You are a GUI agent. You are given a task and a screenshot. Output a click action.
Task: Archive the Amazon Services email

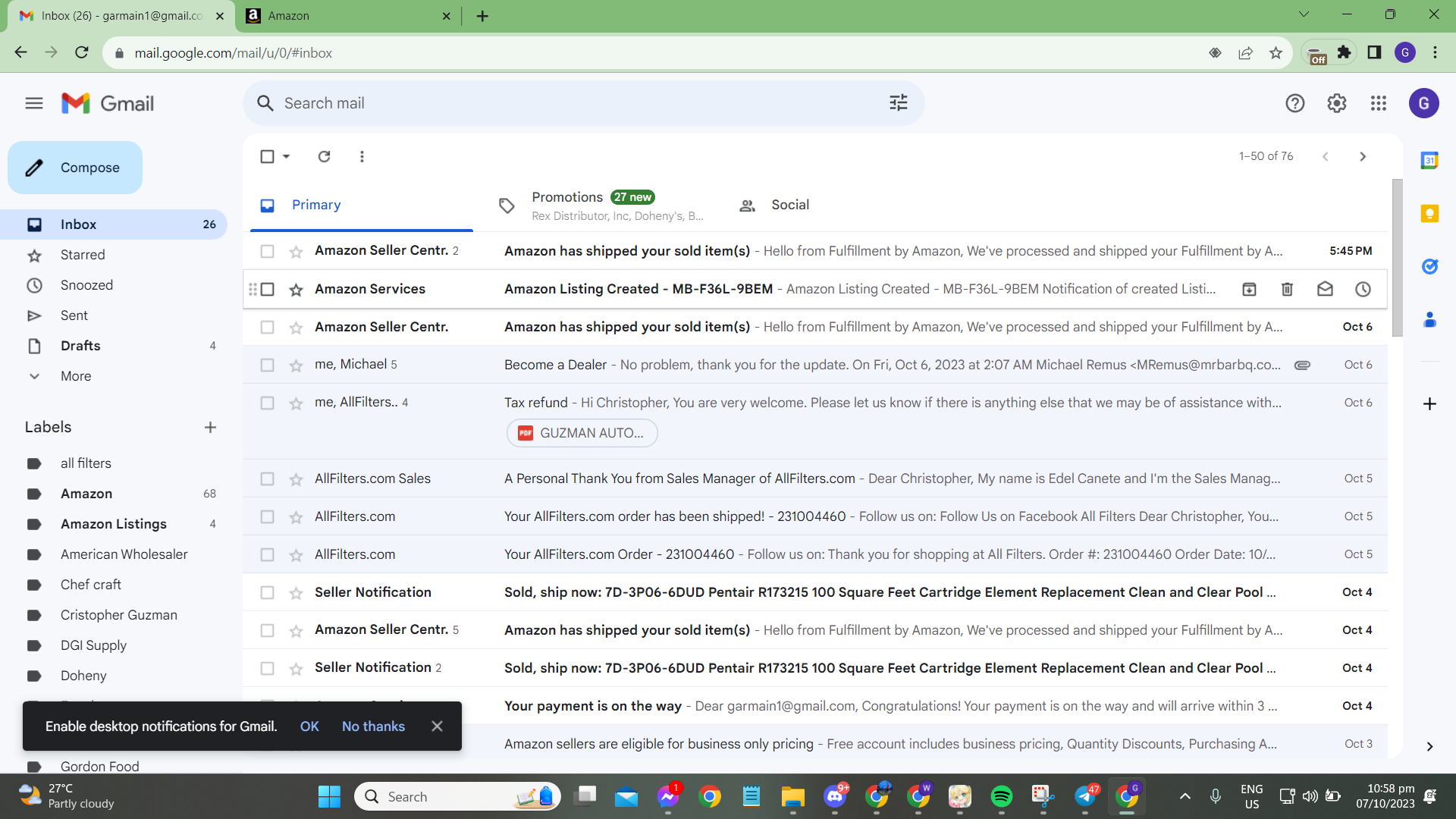coord(1249,289)
